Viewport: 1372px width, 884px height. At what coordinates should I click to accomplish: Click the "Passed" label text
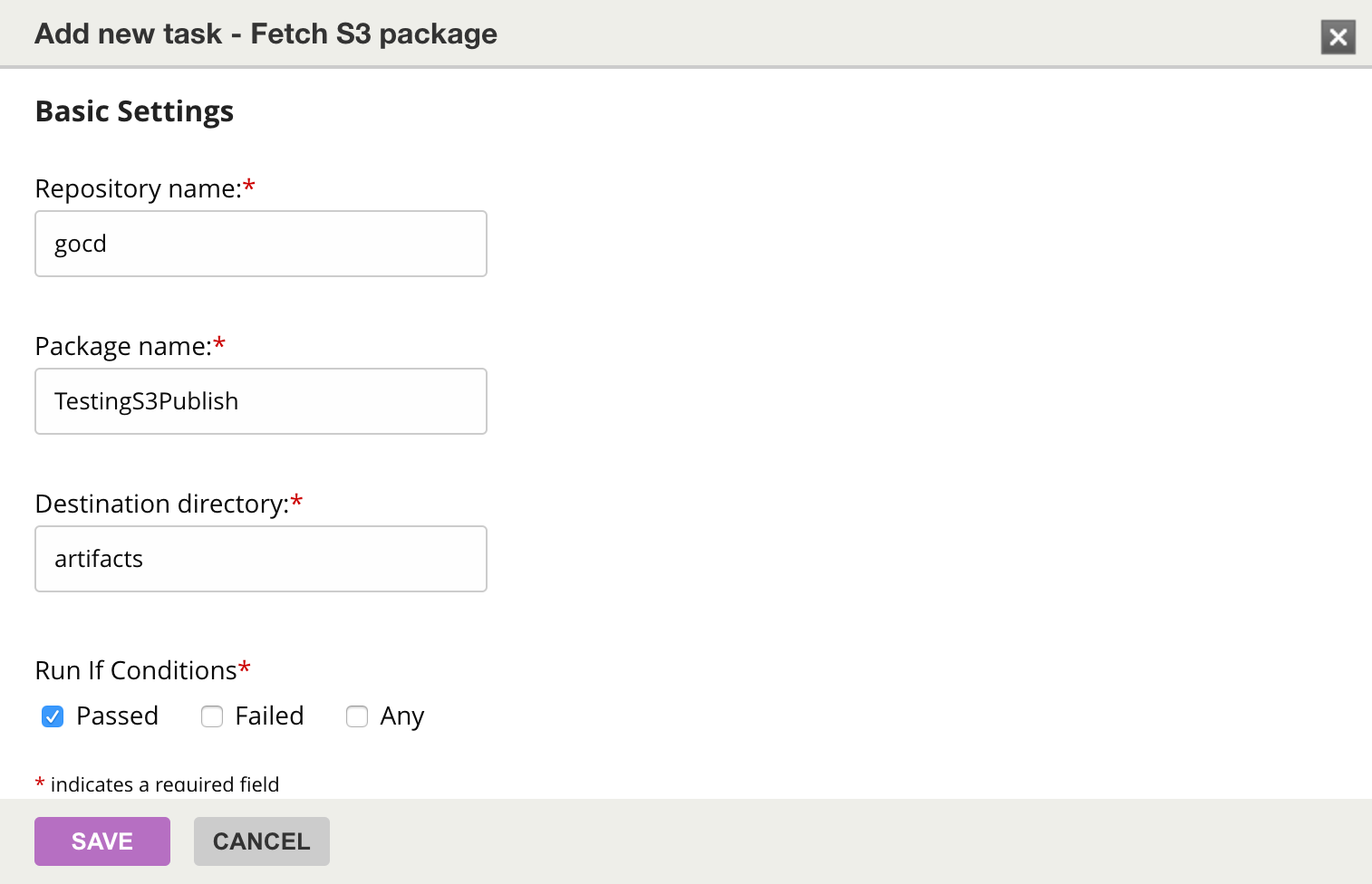coord(118,716)
